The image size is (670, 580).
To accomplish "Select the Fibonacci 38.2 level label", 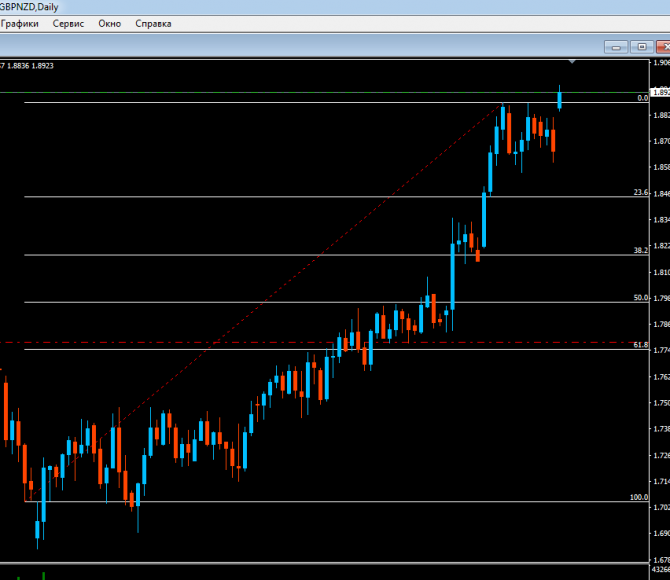I will (x=641, y=250).
